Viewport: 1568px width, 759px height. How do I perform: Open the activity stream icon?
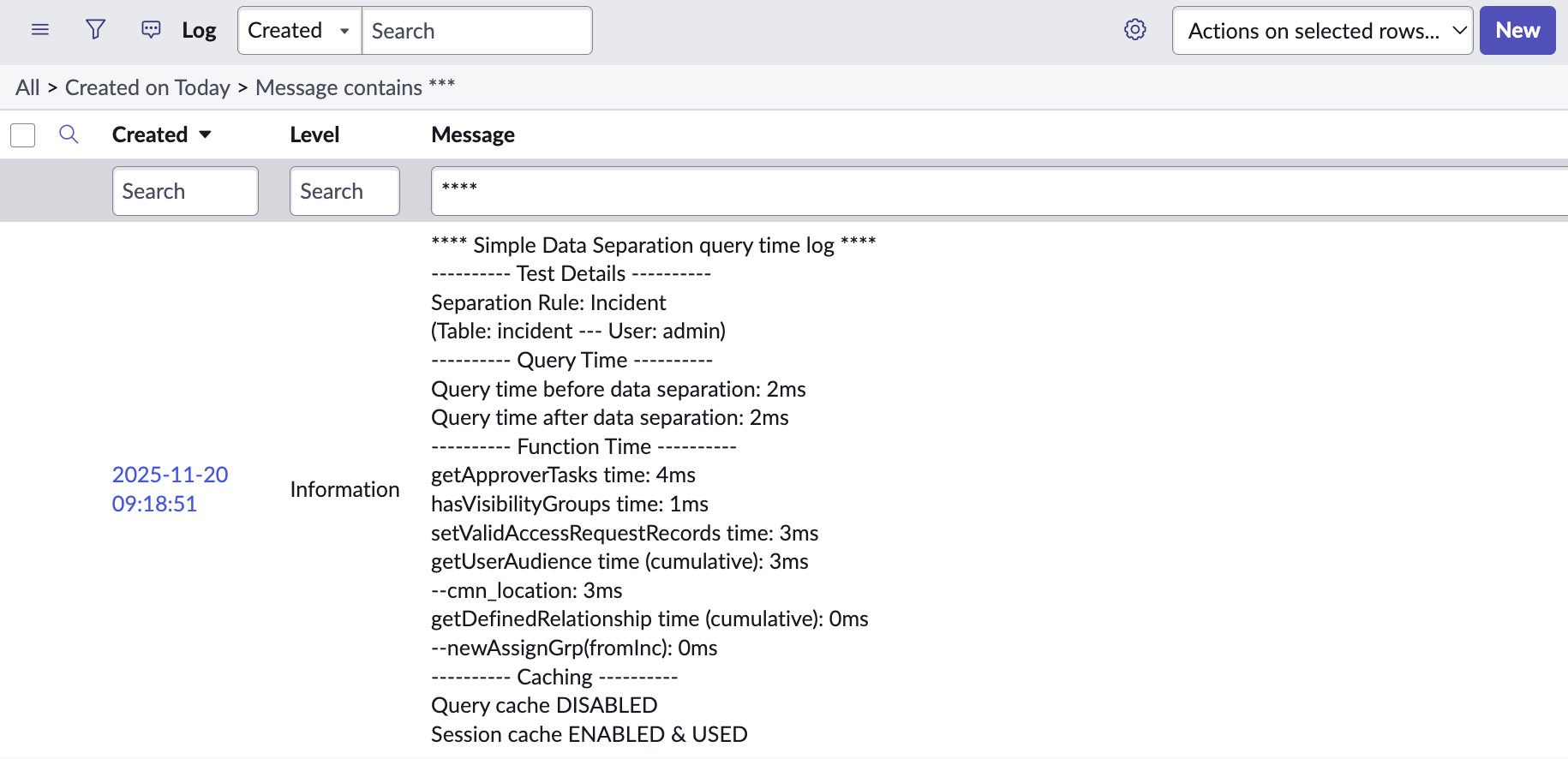pos(151,30)
